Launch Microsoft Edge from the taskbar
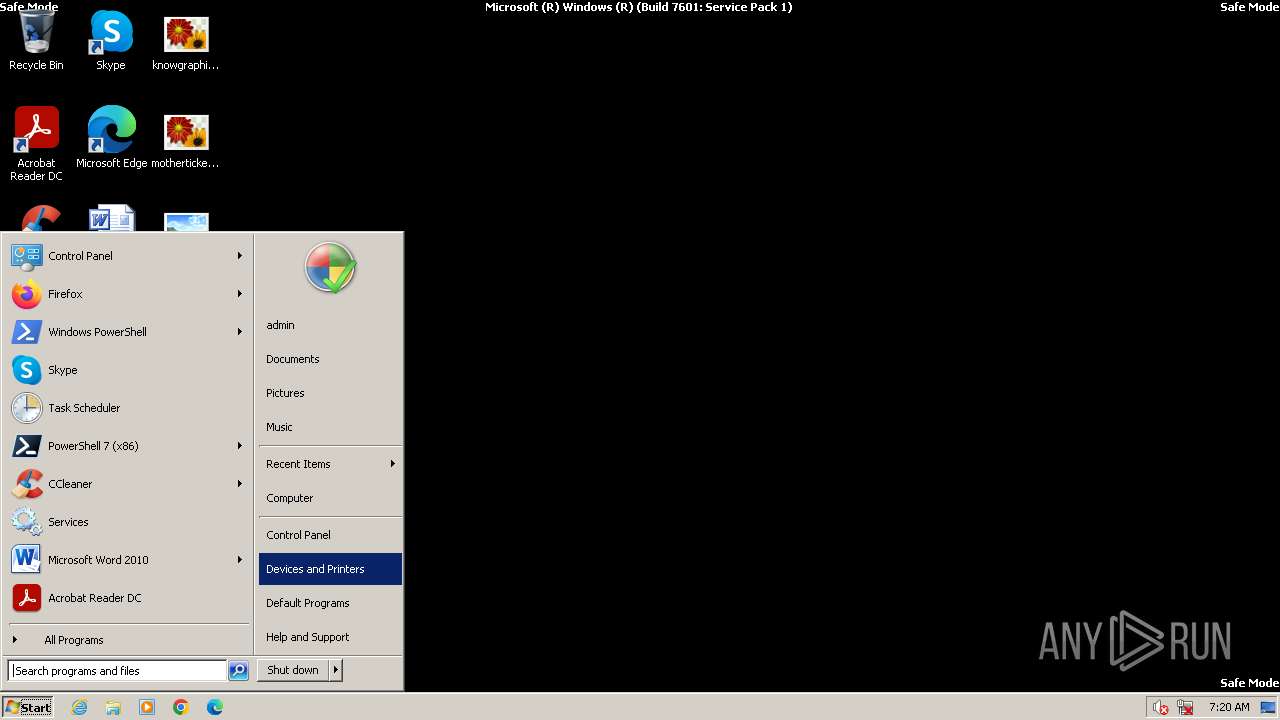Screen dimensions: 1280x720 (215, 707)
